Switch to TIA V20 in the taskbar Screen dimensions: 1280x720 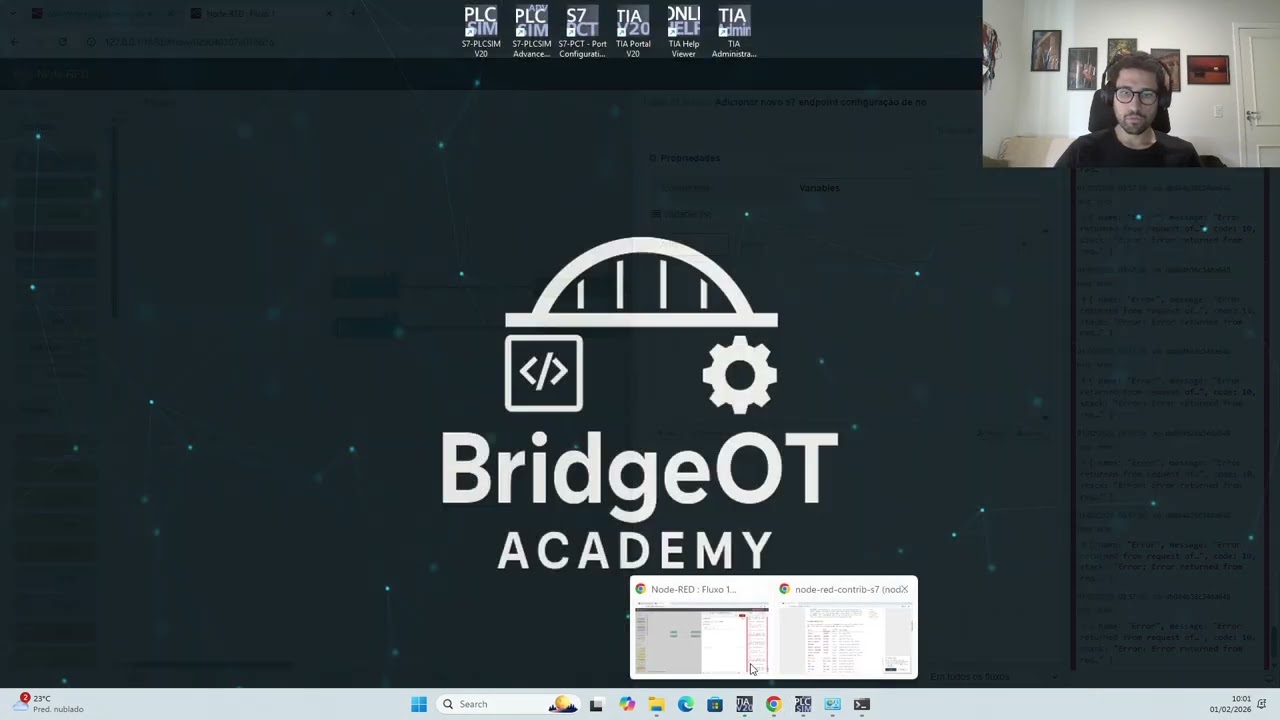pos(744,704)
